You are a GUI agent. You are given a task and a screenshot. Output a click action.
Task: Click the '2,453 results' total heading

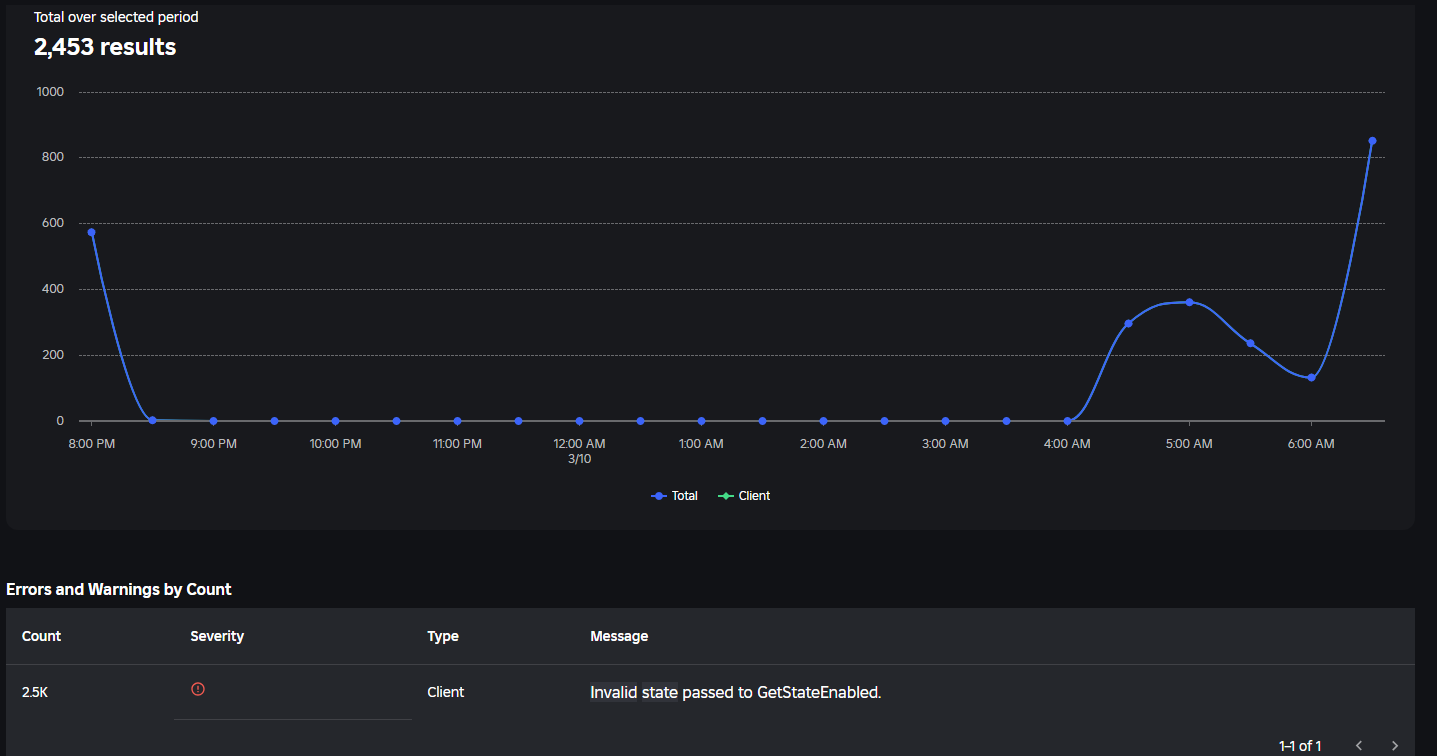point(105,47)
